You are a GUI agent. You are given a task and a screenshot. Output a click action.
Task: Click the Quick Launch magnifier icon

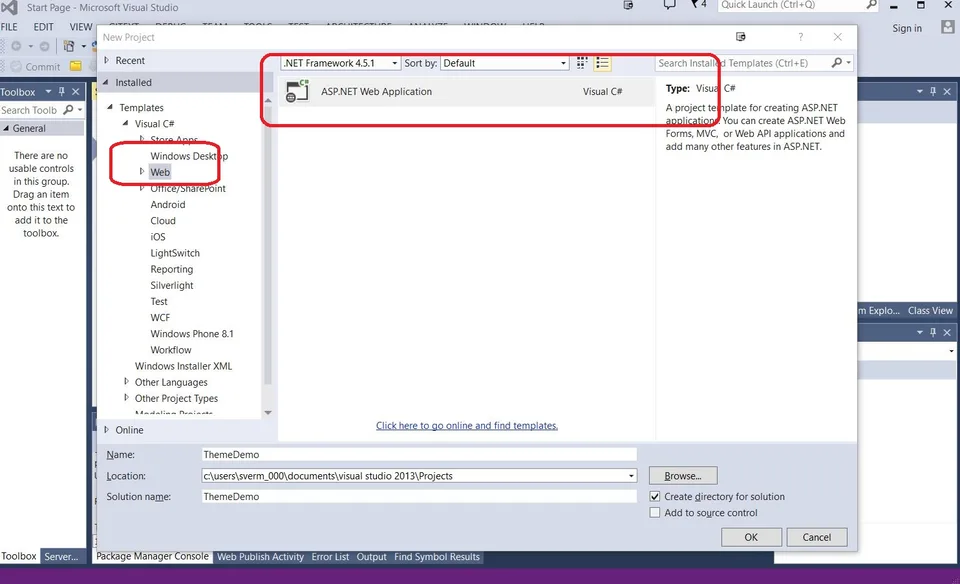tap(871, 4)
